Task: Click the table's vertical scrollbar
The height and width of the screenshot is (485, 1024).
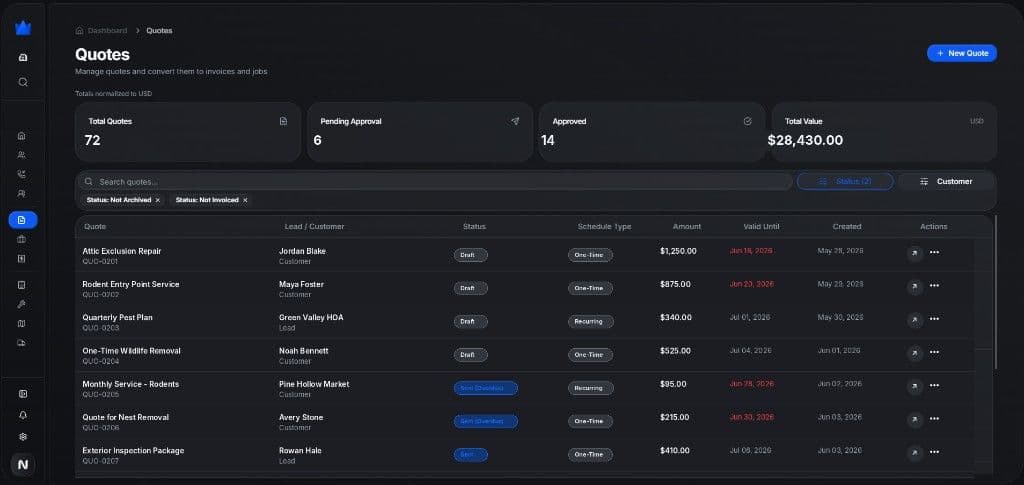Action: pyautogui.click(x=996, y=294)
